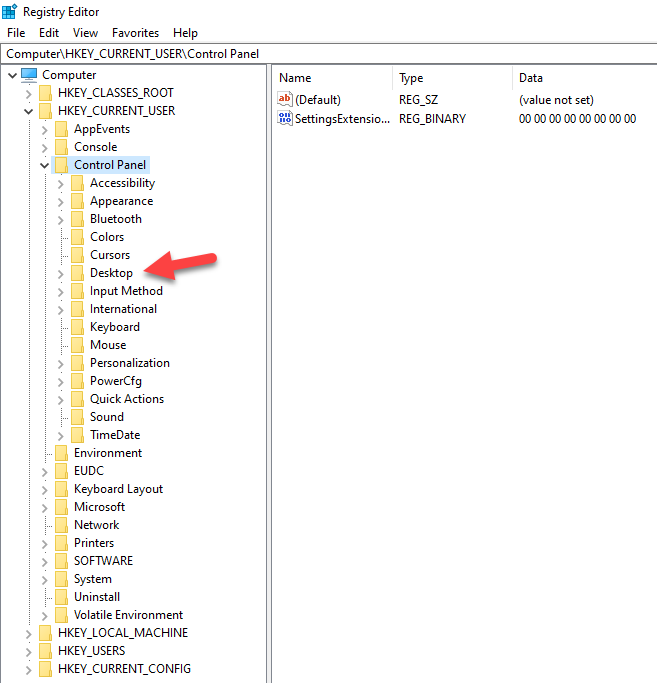Collapse the HKEY_CURRENT_USER hive

(x=28, y=111)
